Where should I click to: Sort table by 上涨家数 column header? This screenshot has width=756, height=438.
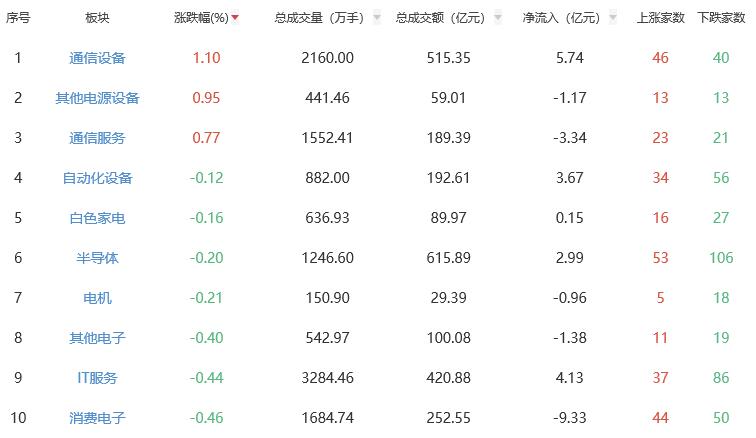pyautogui.click(x=660, y=18)
